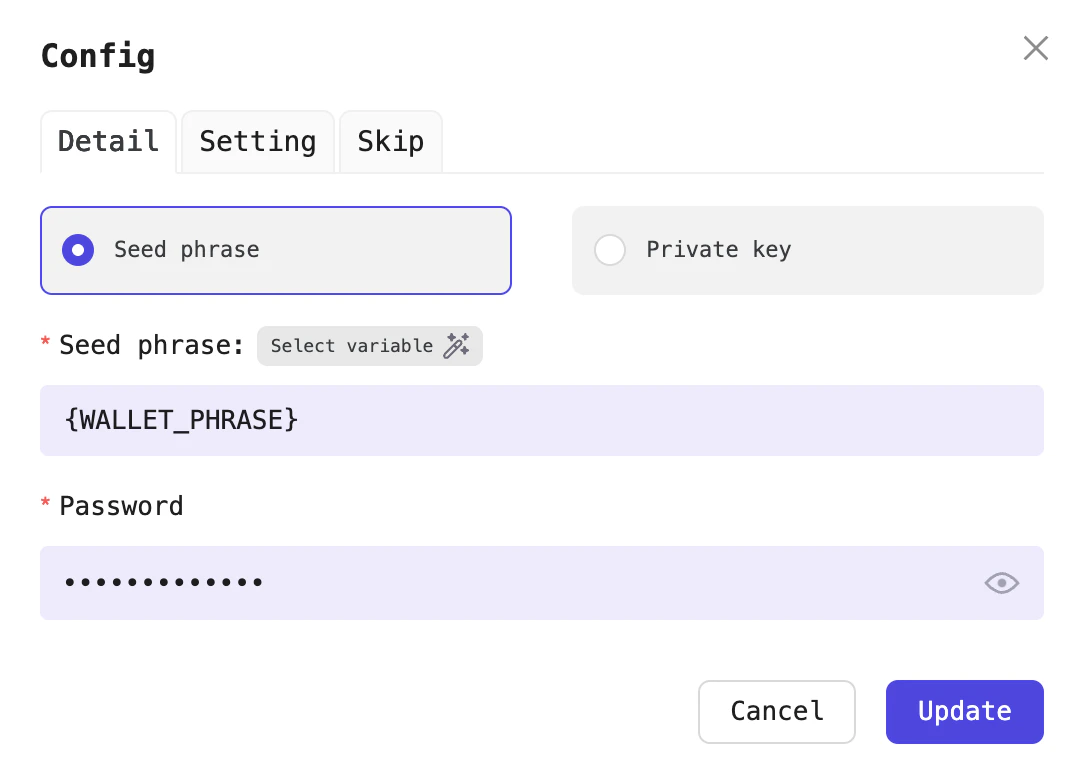Click the seed phrase input showing WALLET_PHRASE
The image size is (1078, 772).
coord(542,420)
